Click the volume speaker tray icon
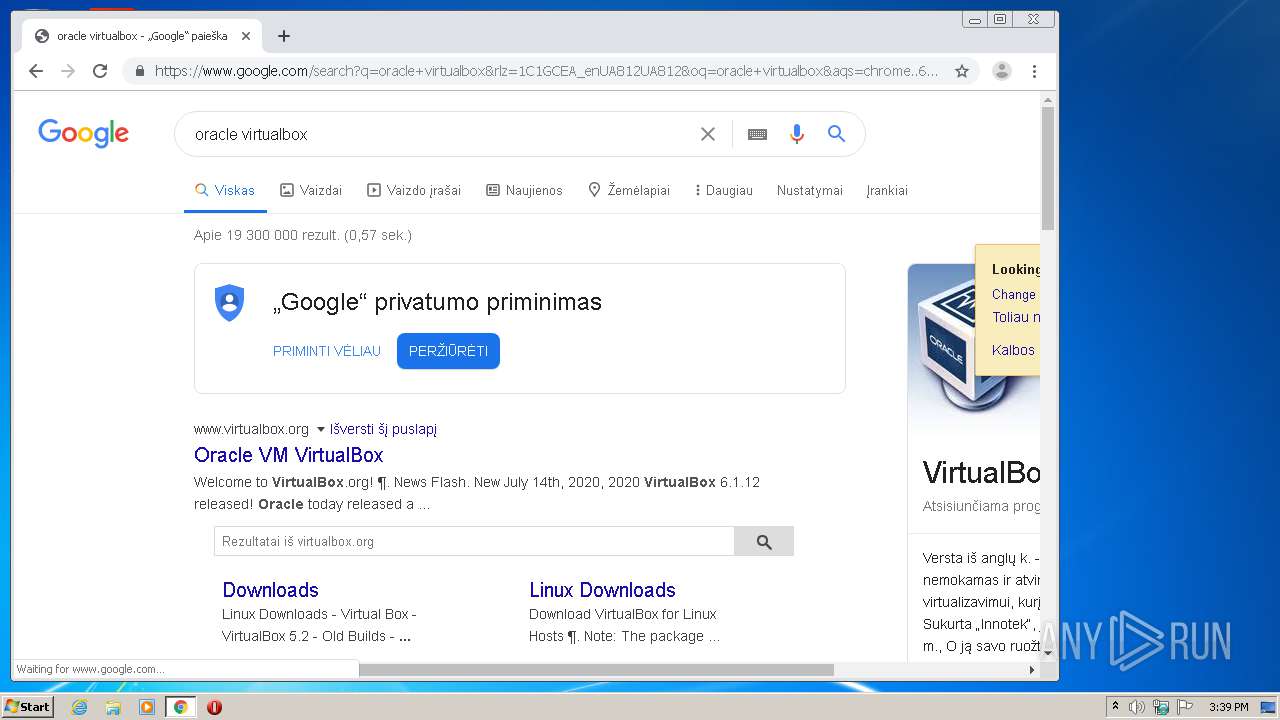The width and height of the screenshot is (1280, 720). [1137, 707]
